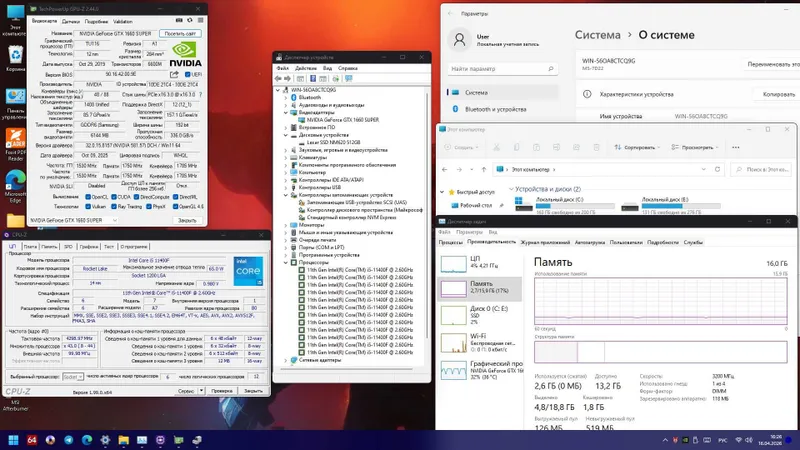
Task: Open Автозагрузка tab in Task Manager
Action: point(589,242)
